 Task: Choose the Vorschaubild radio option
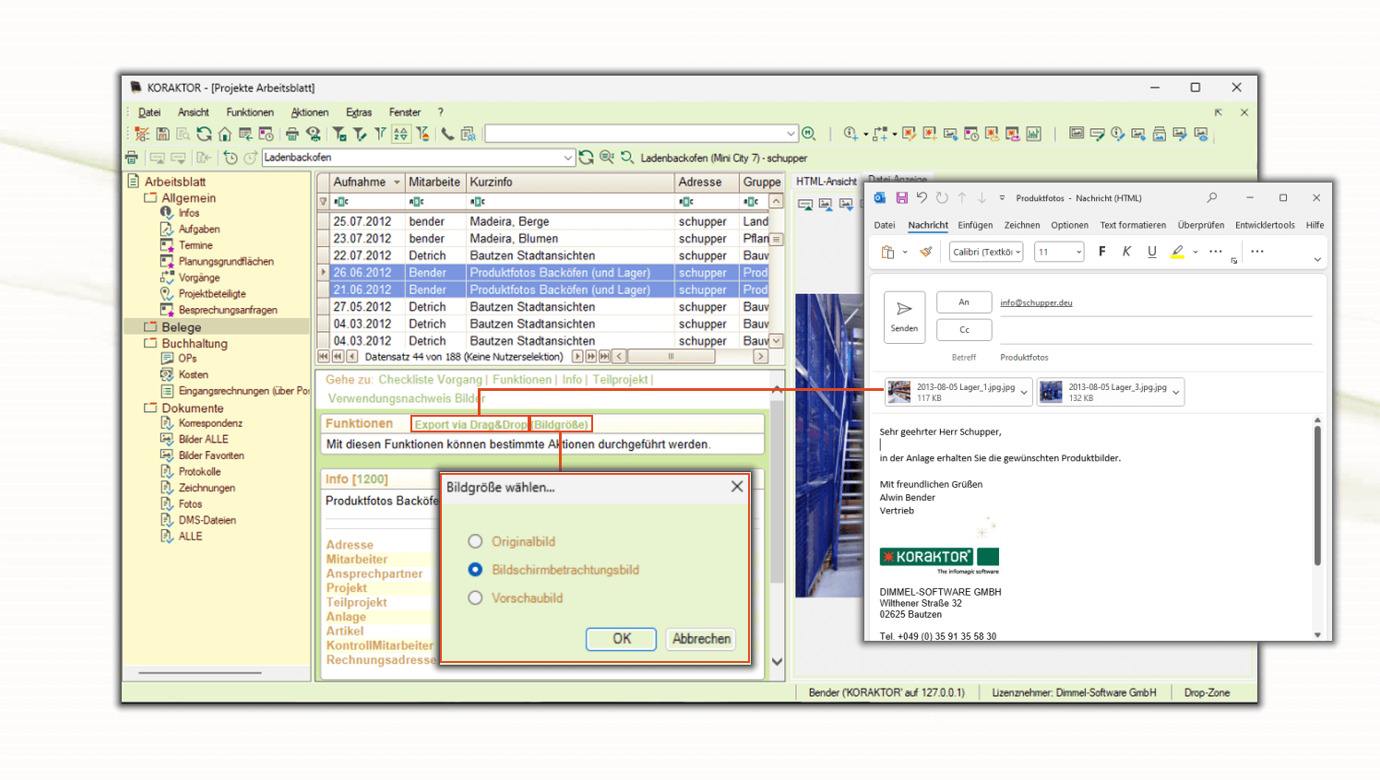pos(475,598)
